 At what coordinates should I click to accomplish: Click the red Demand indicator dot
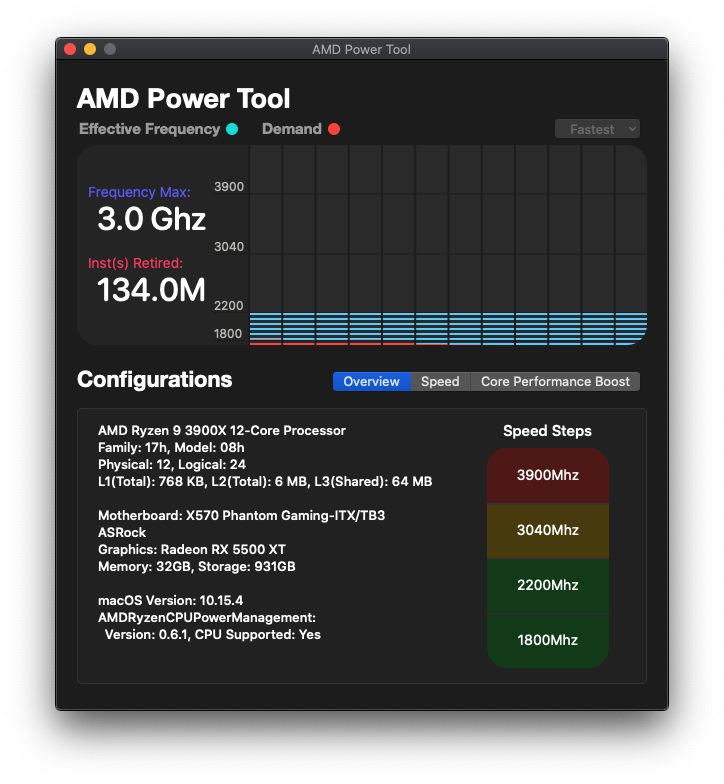coord(334,129)
